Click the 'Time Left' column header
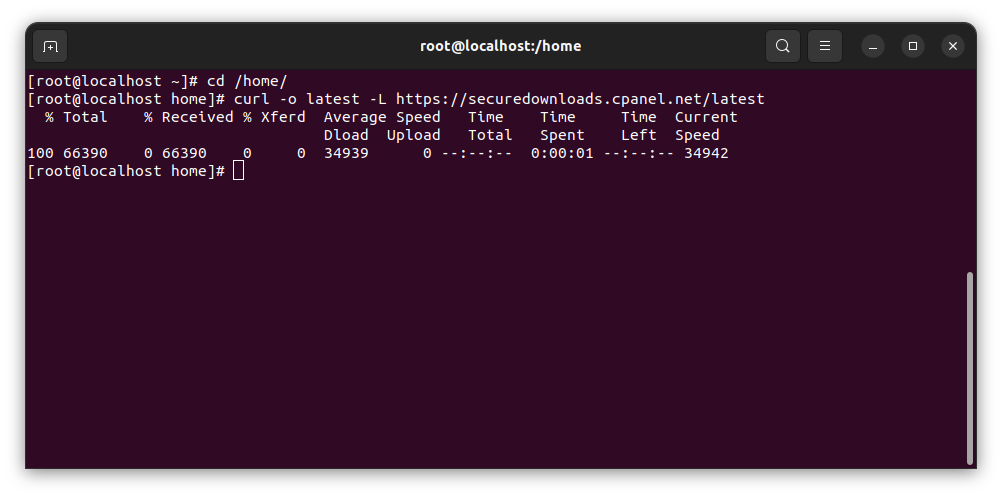Image resolution: width=1002 pixels, height=497 pixels. point(638,126)
